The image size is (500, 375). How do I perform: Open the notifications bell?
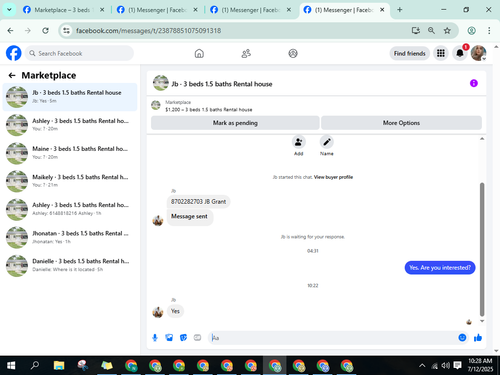click(x=460, y=53)
